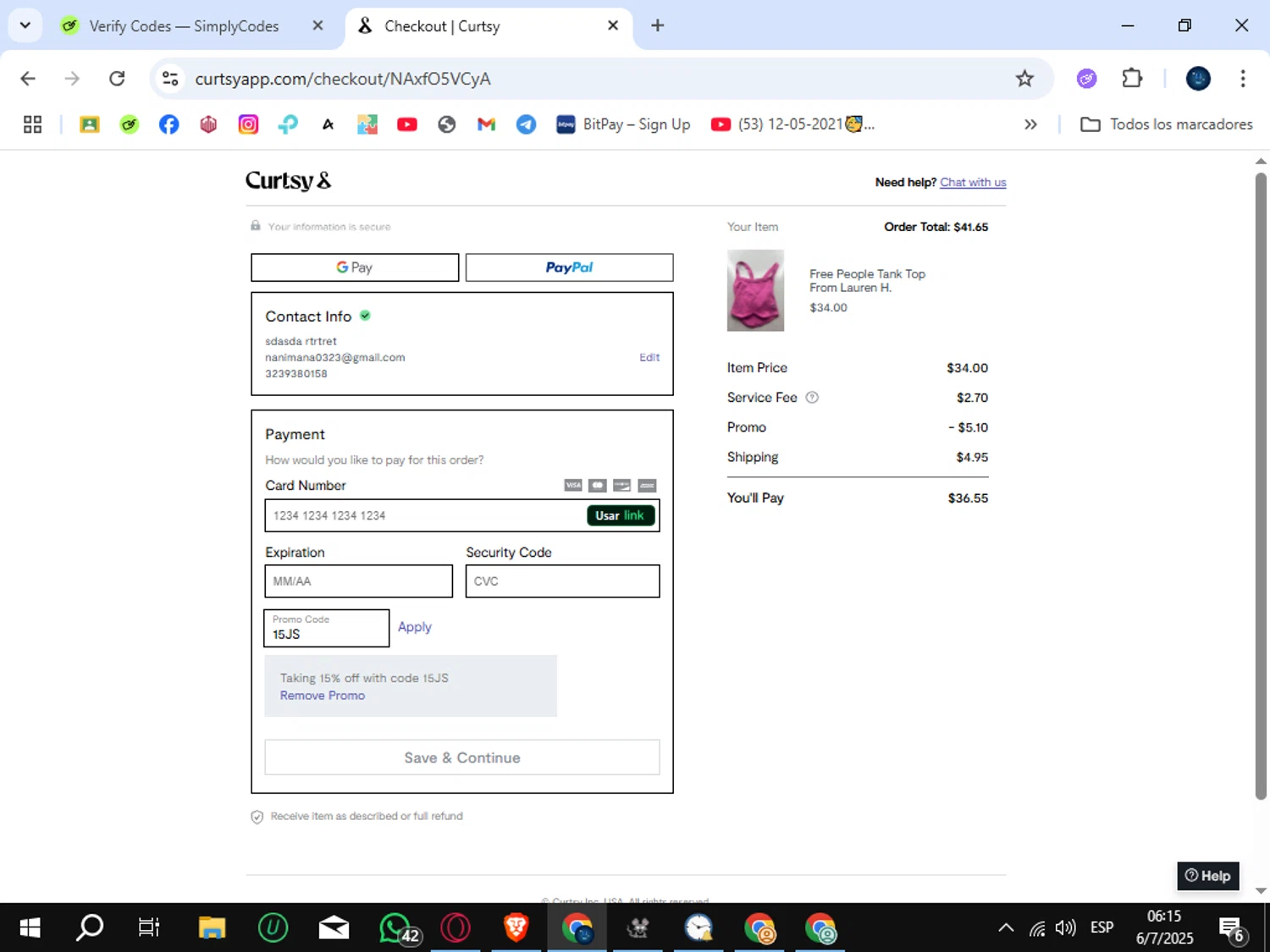Open the Chrome extensions puzzle icon
The image size is (1270, 952).
1132,79
